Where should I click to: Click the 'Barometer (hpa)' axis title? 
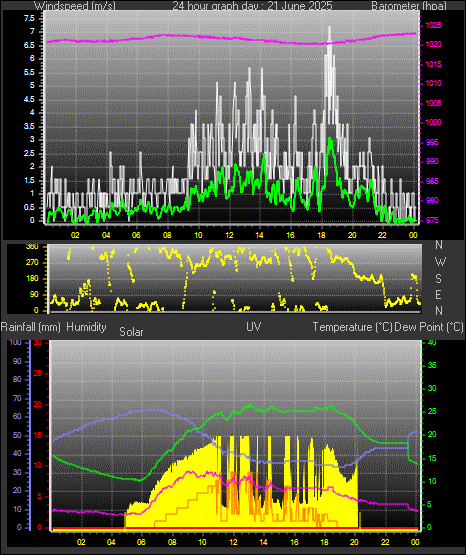coord(409,6)
